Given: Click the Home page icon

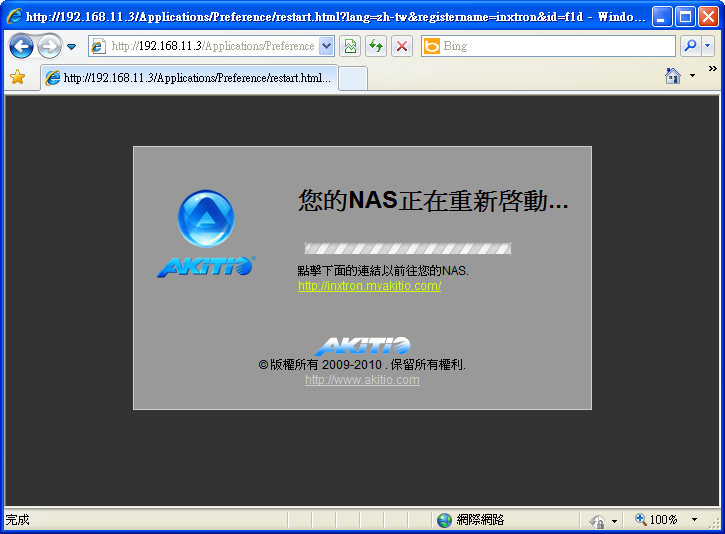Looking at the screenshot, I should pyautogui.click(x=673, y=76).
